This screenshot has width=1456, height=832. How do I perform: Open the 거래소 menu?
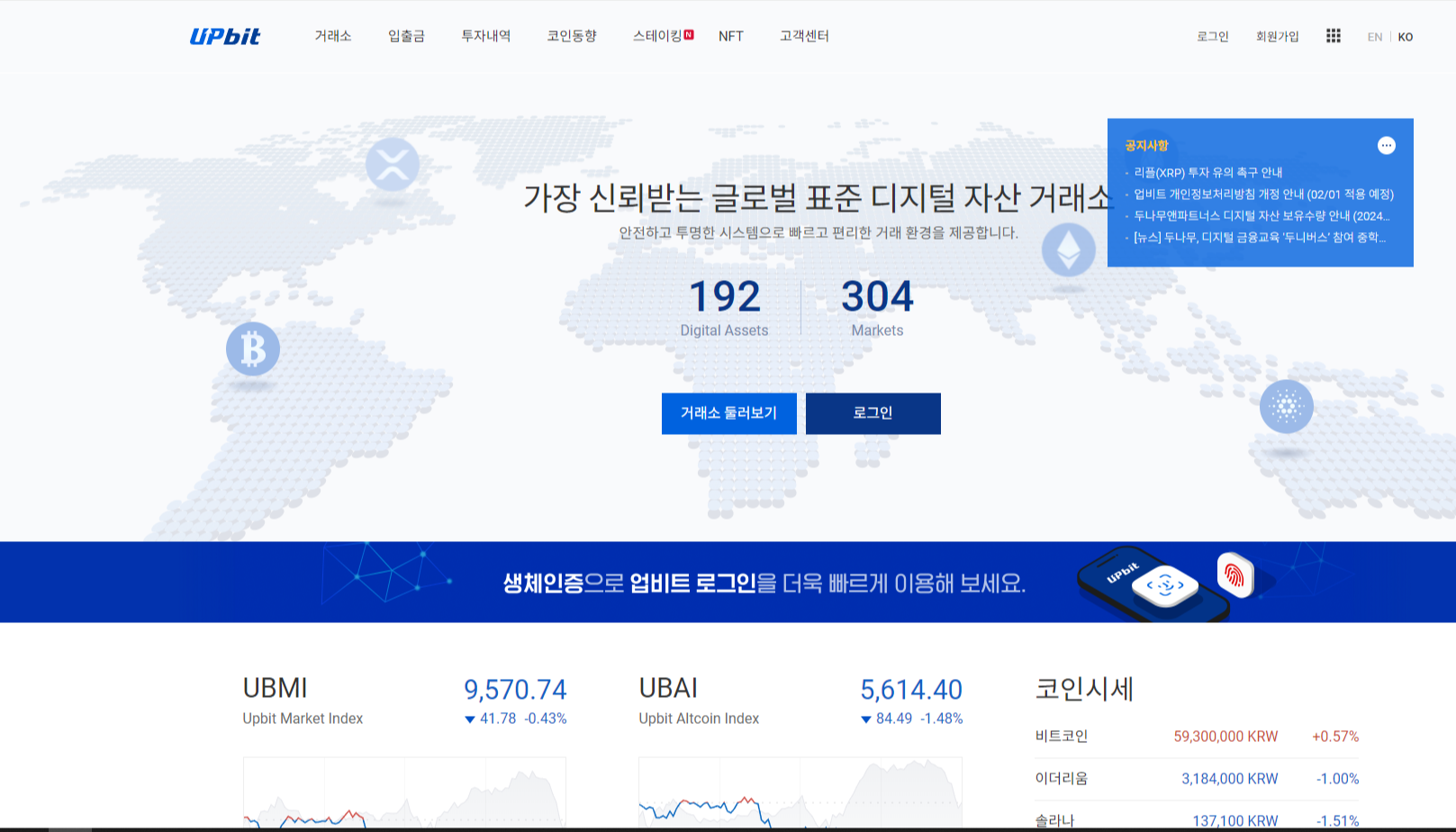pyautogui.click(x=333, y=36)
